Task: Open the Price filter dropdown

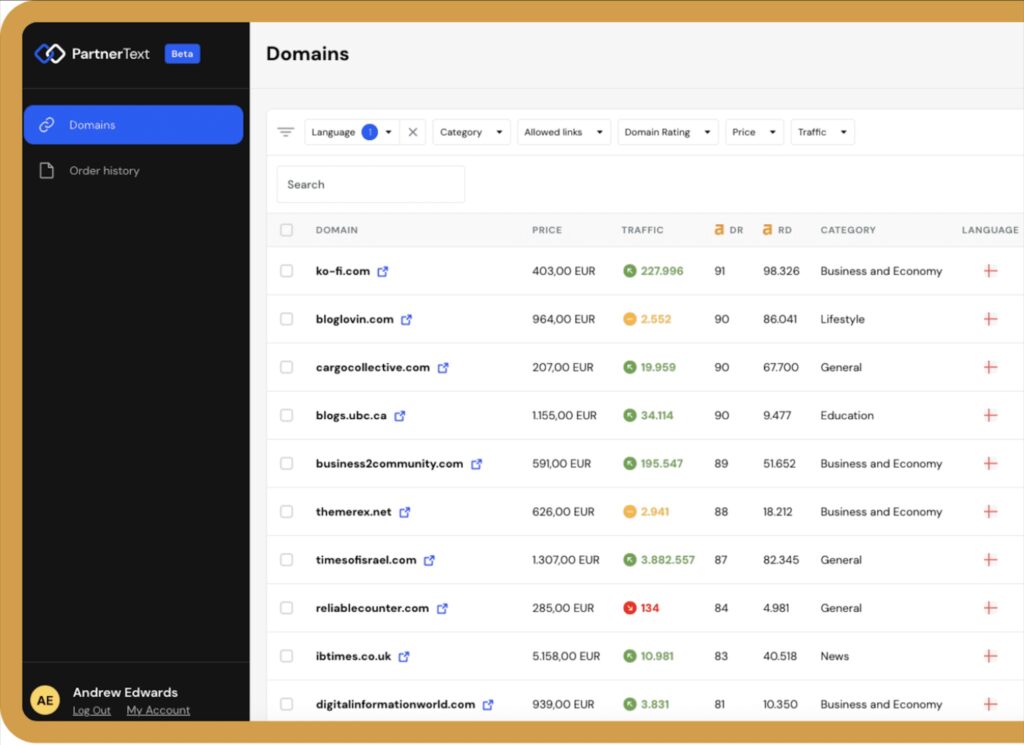Action: click(x=754, y=132)
